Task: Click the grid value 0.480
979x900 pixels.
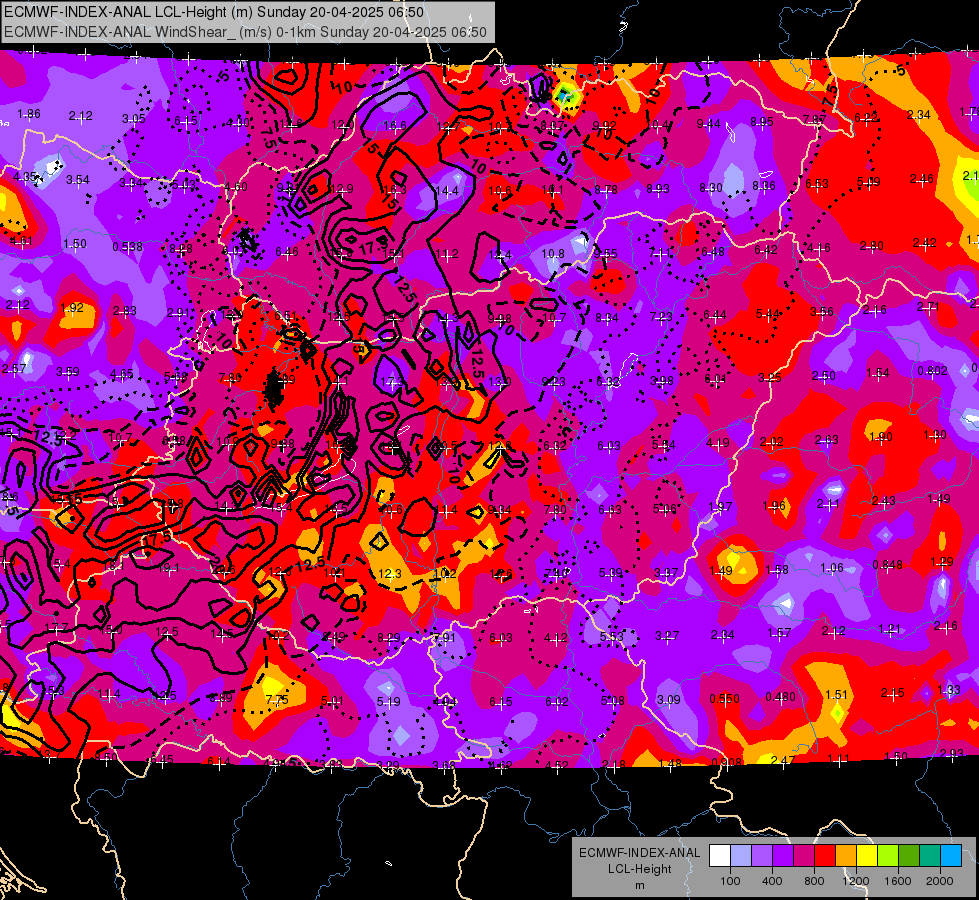Action: (x=780, y=696)
